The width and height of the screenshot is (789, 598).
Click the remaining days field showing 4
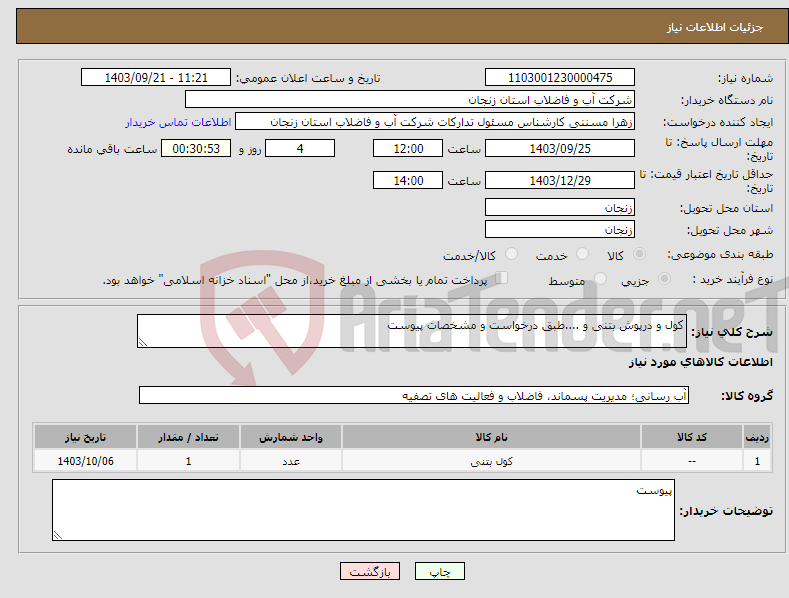click(x=300, y=148)
